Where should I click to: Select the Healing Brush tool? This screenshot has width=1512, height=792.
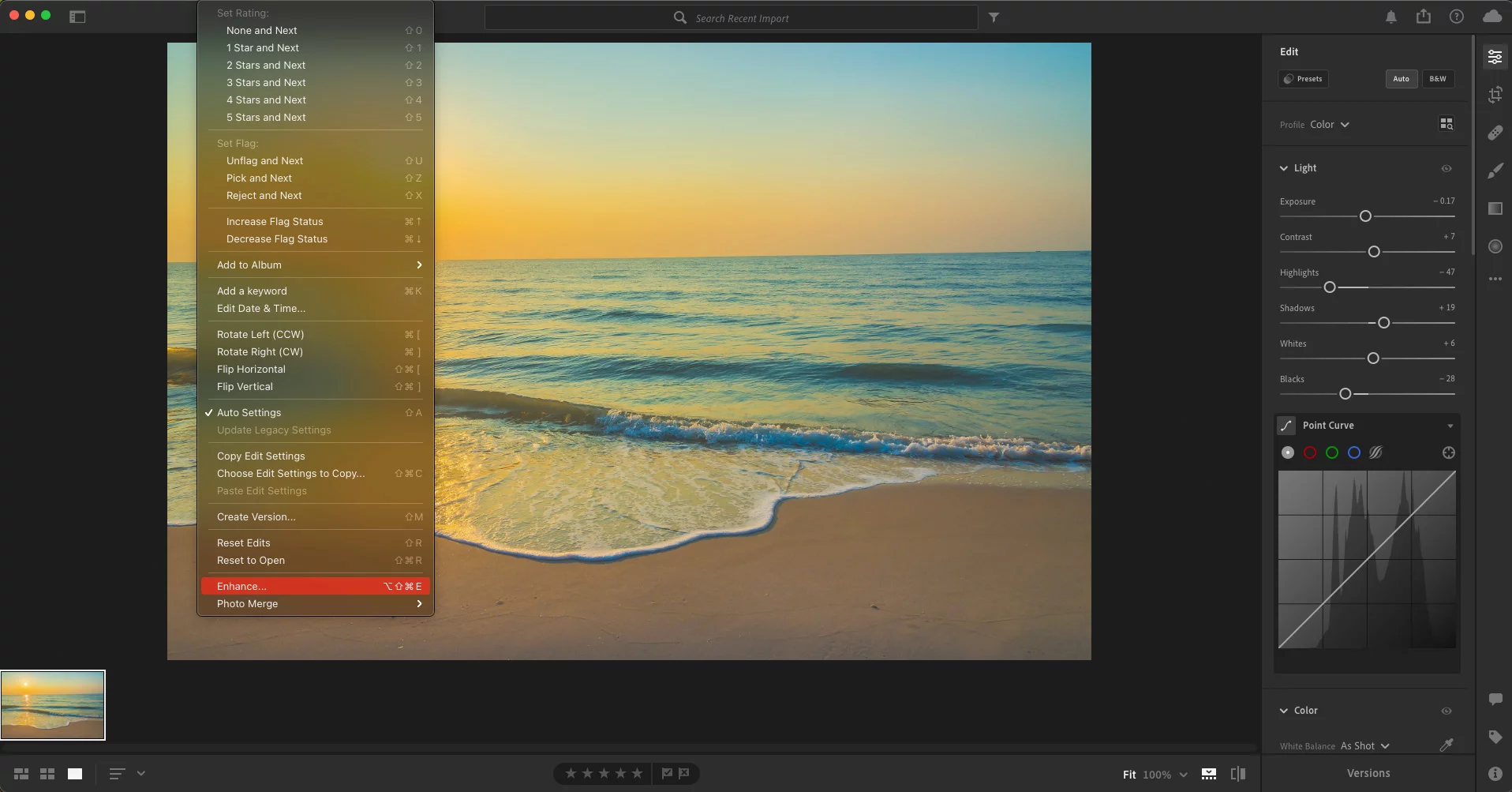point(1495,133)
